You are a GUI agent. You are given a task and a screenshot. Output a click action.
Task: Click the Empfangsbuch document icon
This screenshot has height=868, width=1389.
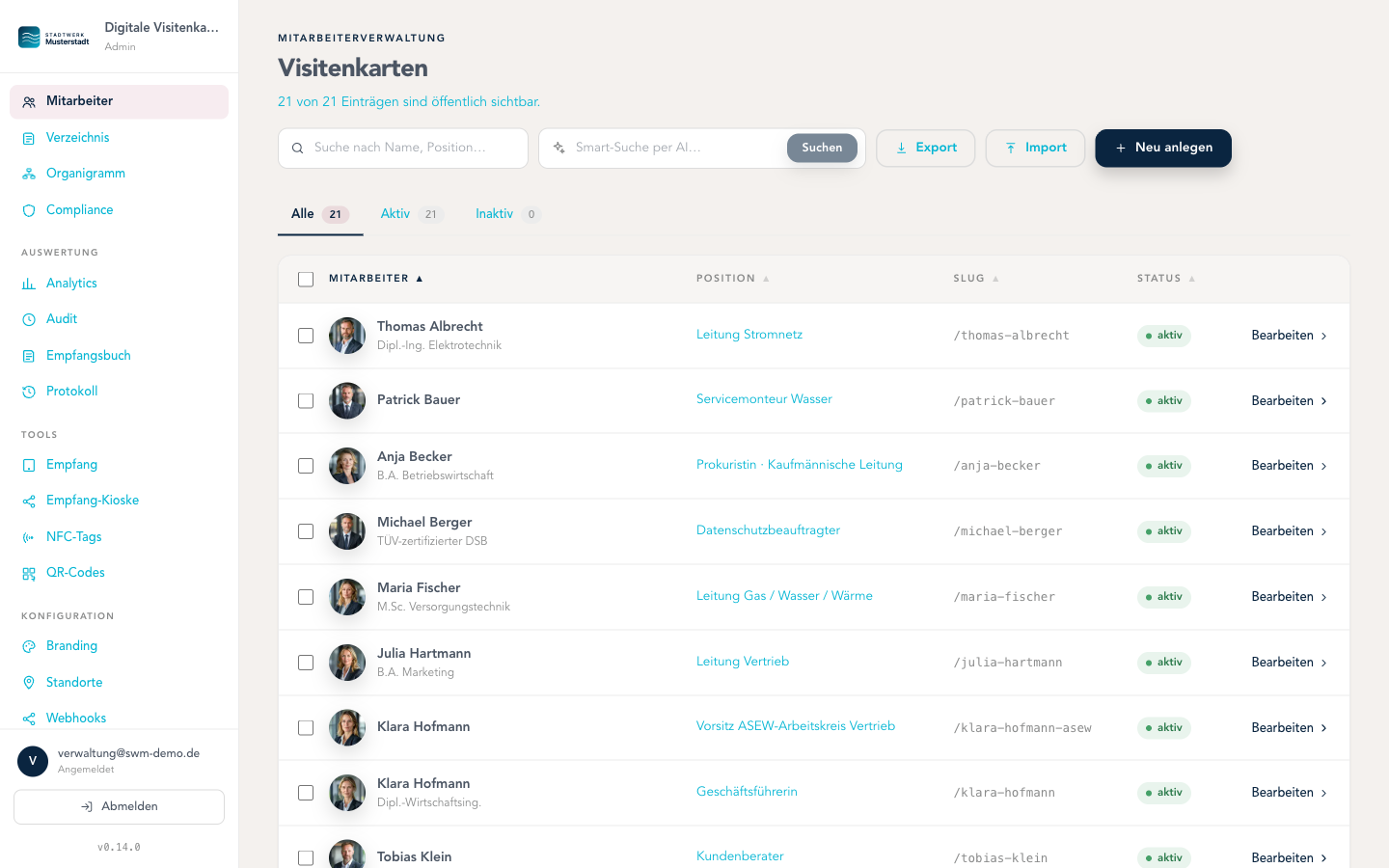(x=29, y=356)
